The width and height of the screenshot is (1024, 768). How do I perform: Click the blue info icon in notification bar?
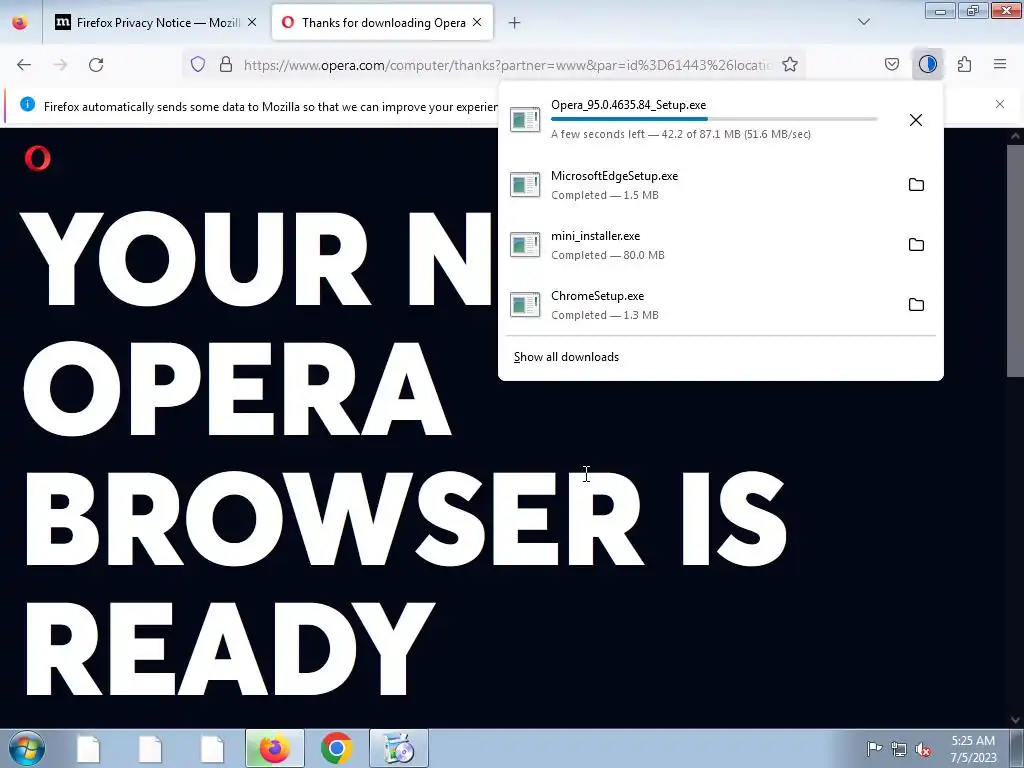[x=27, y=104]
